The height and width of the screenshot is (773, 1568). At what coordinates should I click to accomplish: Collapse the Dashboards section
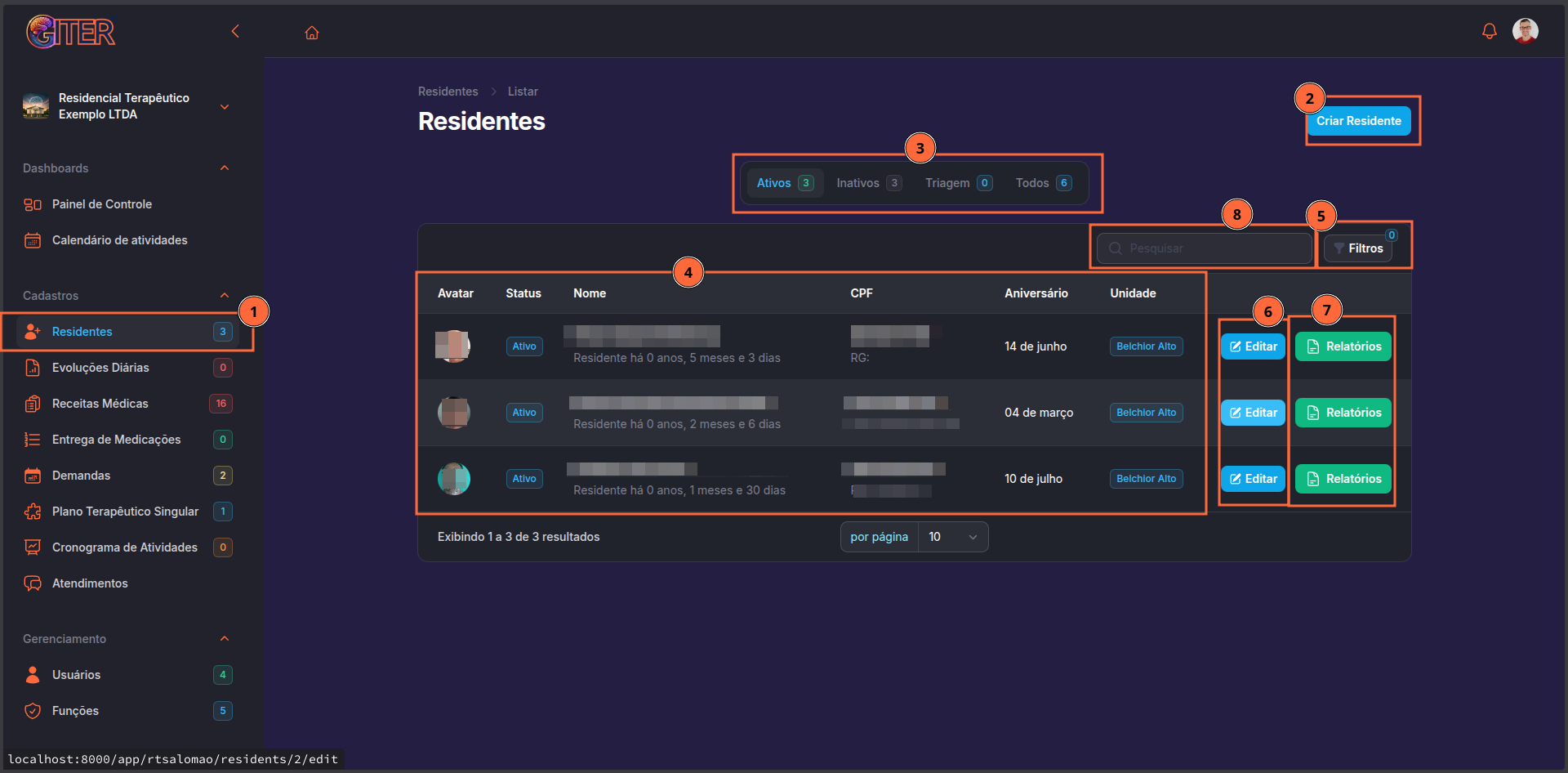225,168
